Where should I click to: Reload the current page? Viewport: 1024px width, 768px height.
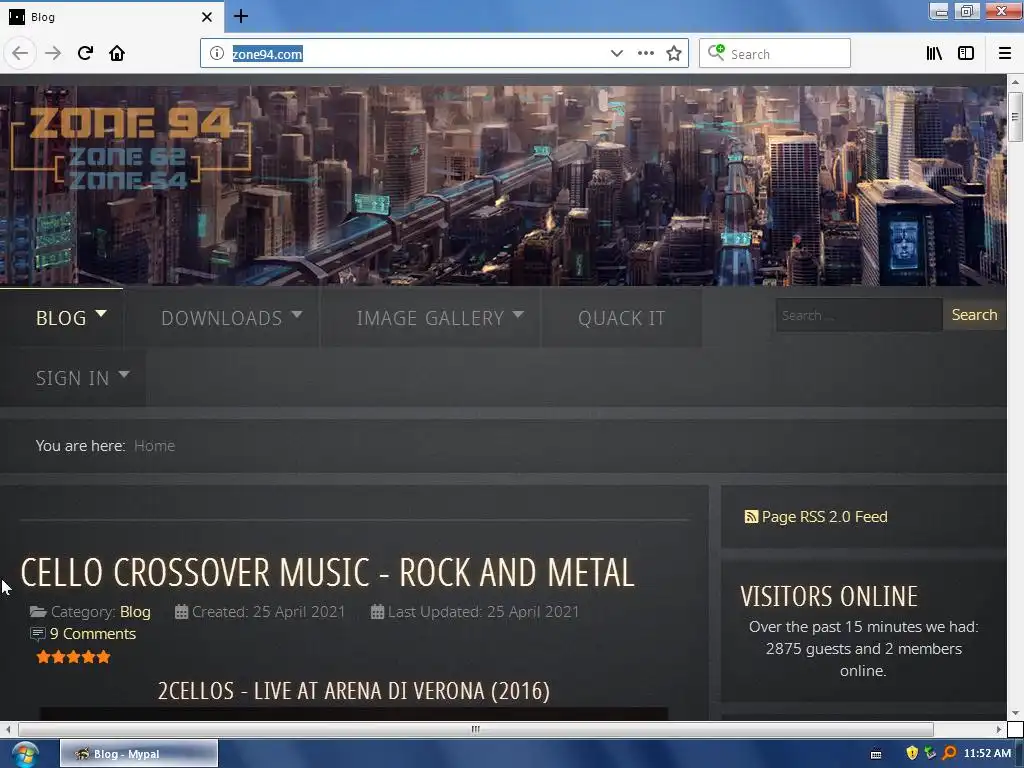click(x=85, y=54)
